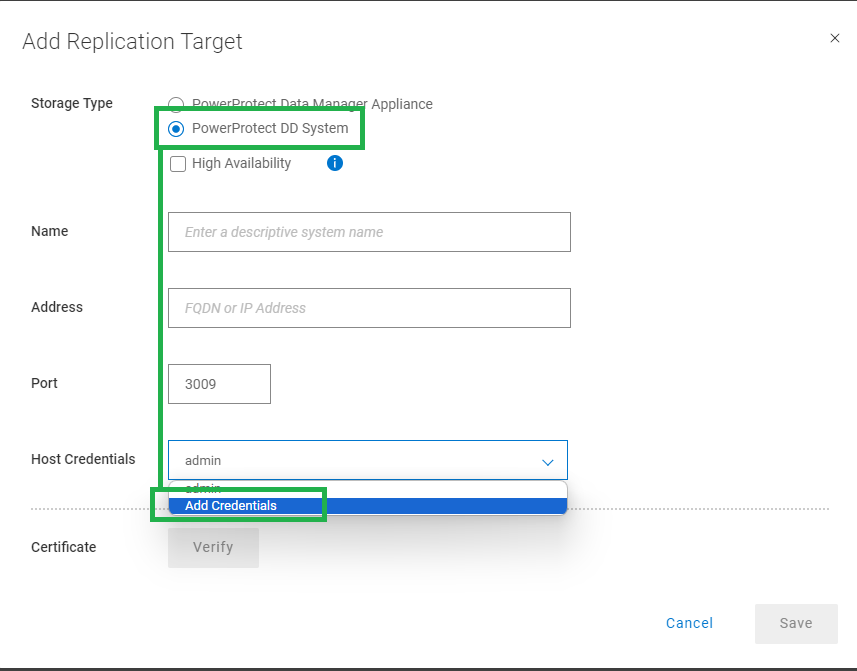Choose PowerProtect Data Manager Appliance storage type
This screenshot has height=671, width=857.
pos(176,104)
